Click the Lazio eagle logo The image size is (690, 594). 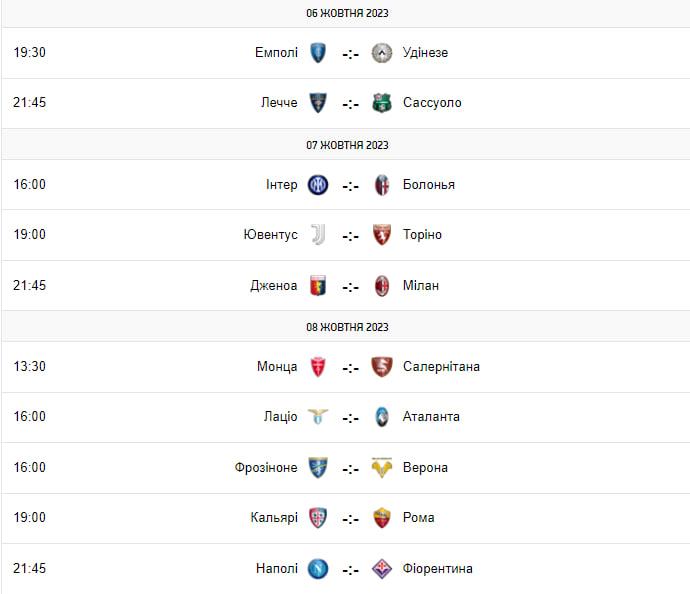pos(318,416)
